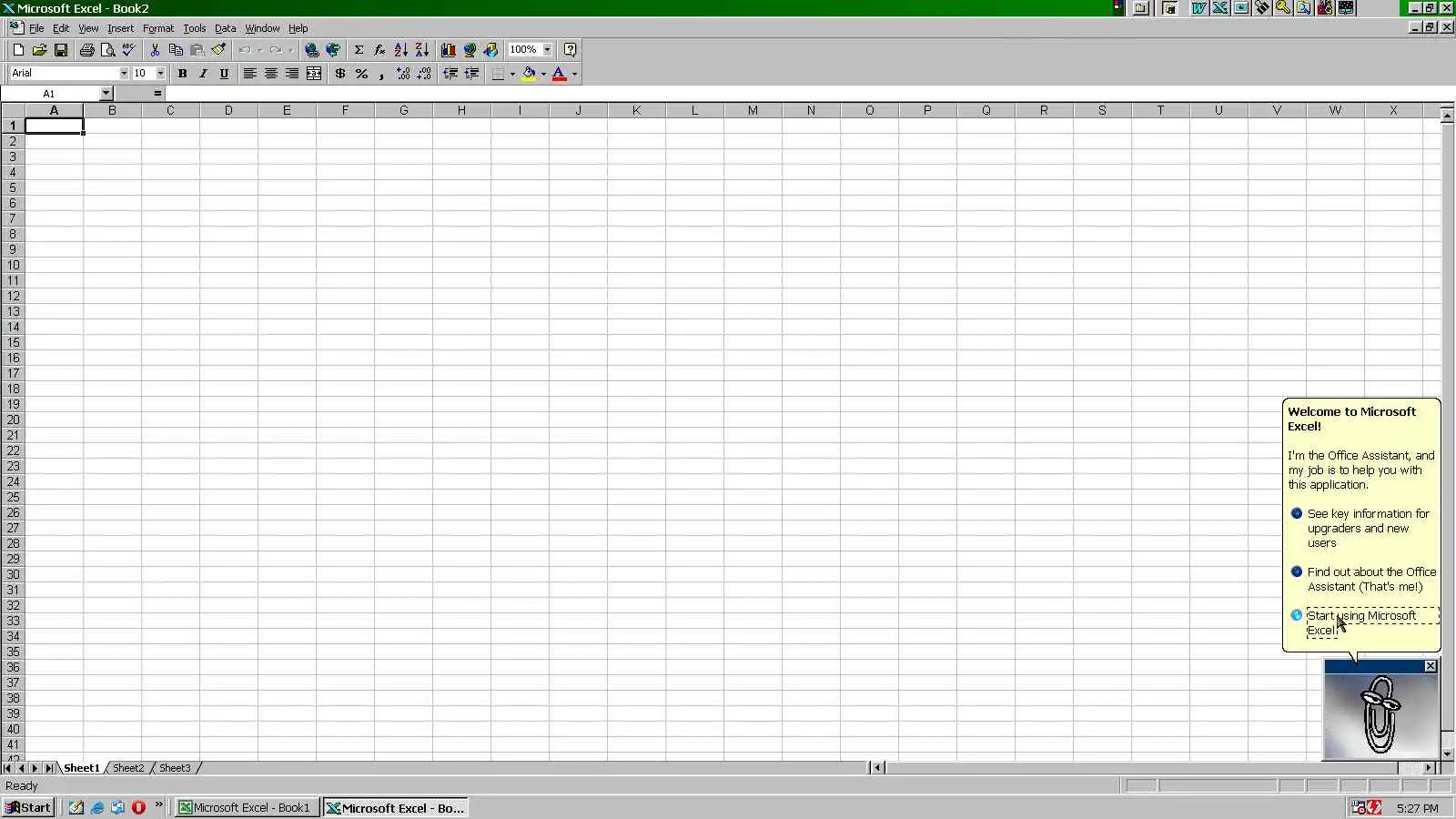The image size is (1456, 819).
Task: Open the Data menu
Action: [225, 28]
